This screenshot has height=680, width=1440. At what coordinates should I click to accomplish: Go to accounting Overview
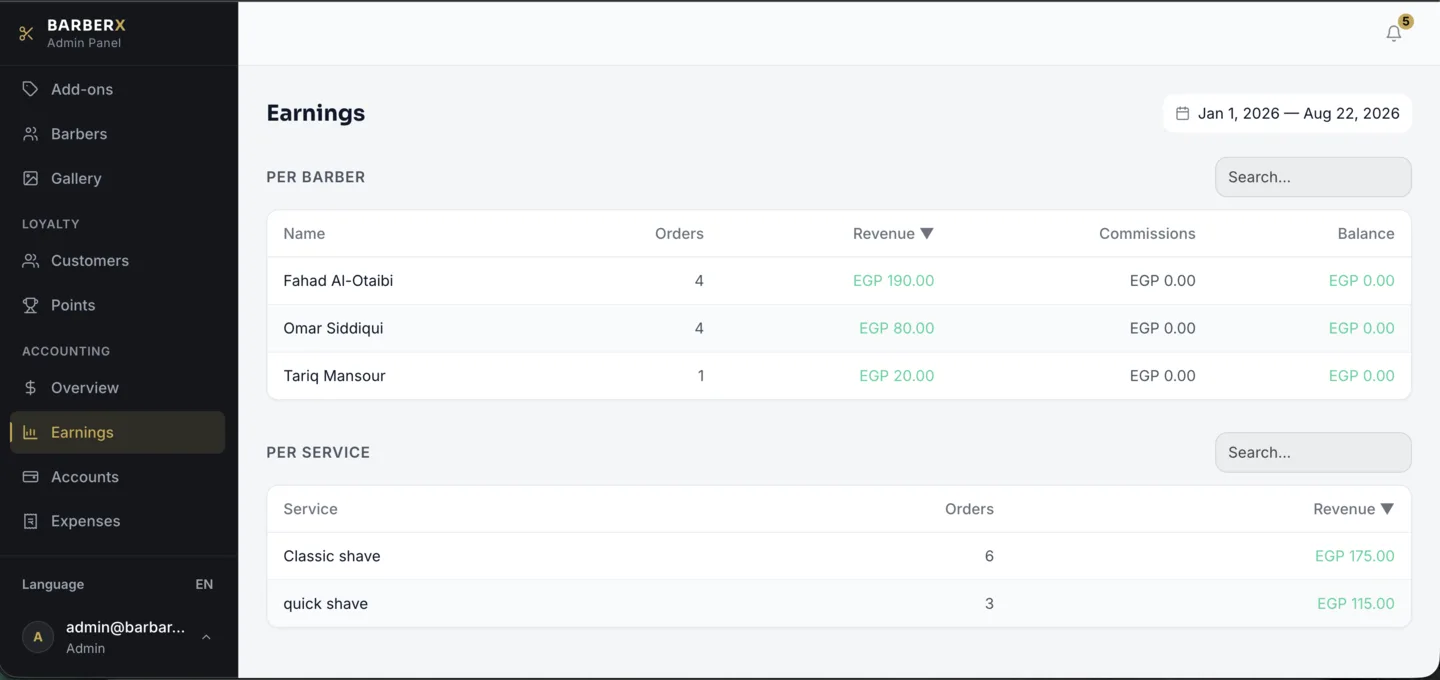(118, 388)
